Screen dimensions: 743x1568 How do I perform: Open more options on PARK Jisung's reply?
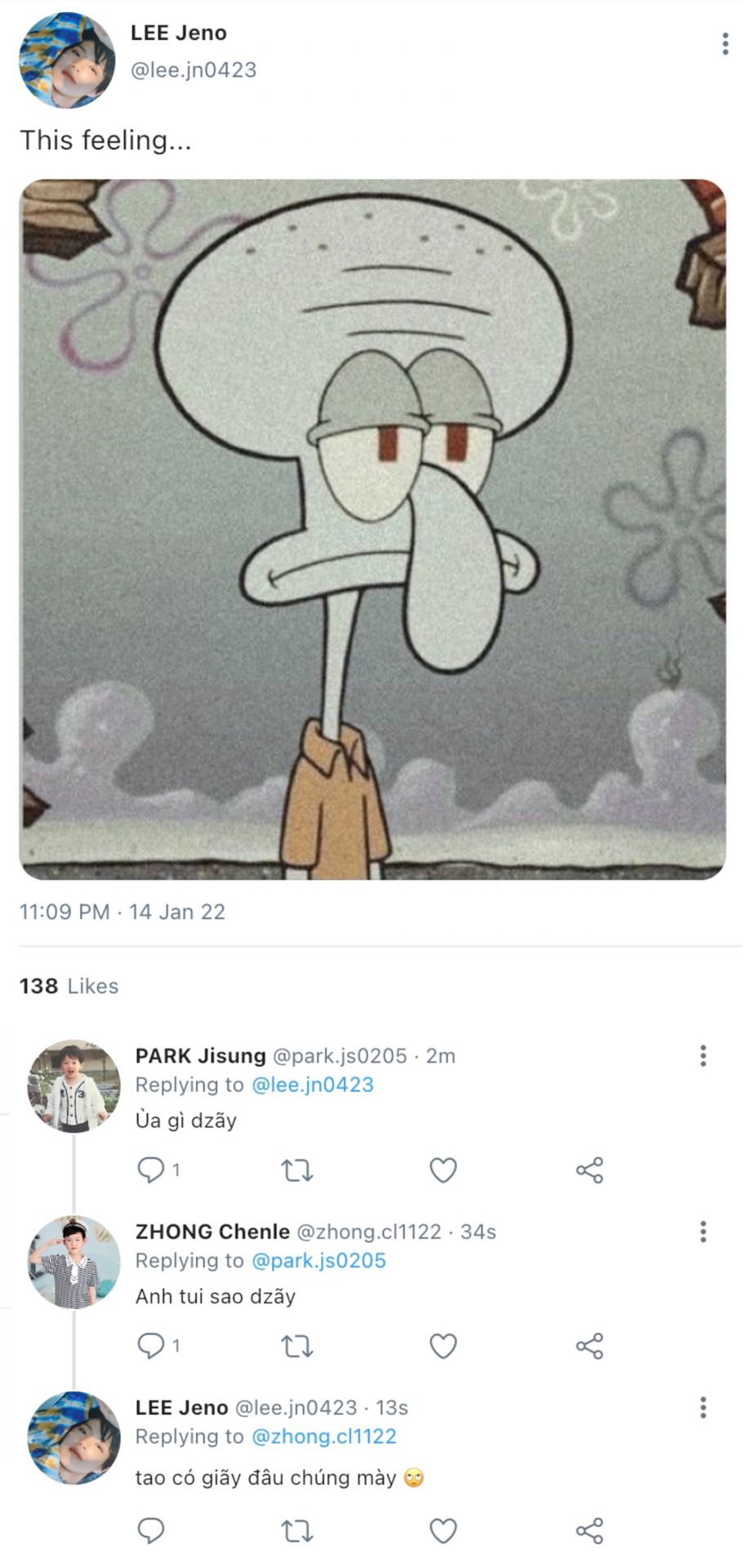703,1056
